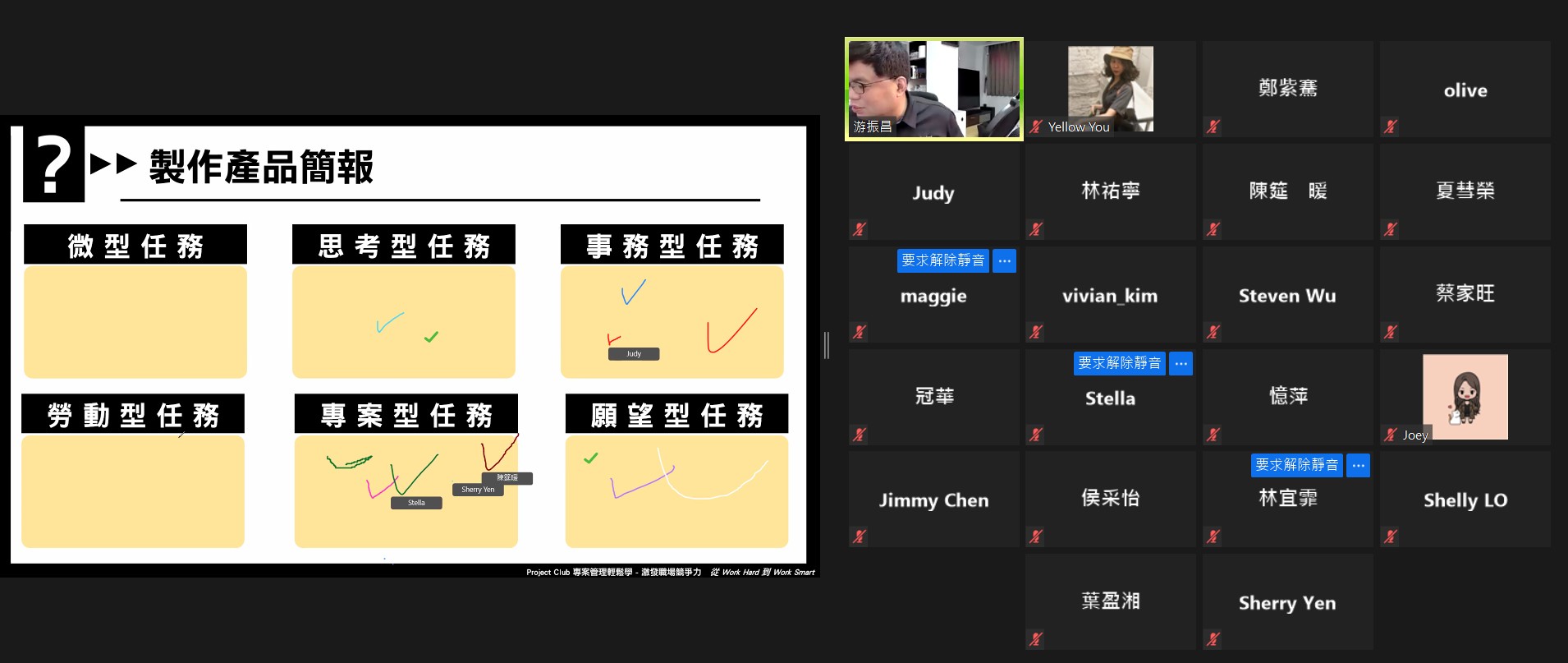Click the divider handle between slide and gallery
This screenshot has width=1568, height=663.
pos(827,345)
